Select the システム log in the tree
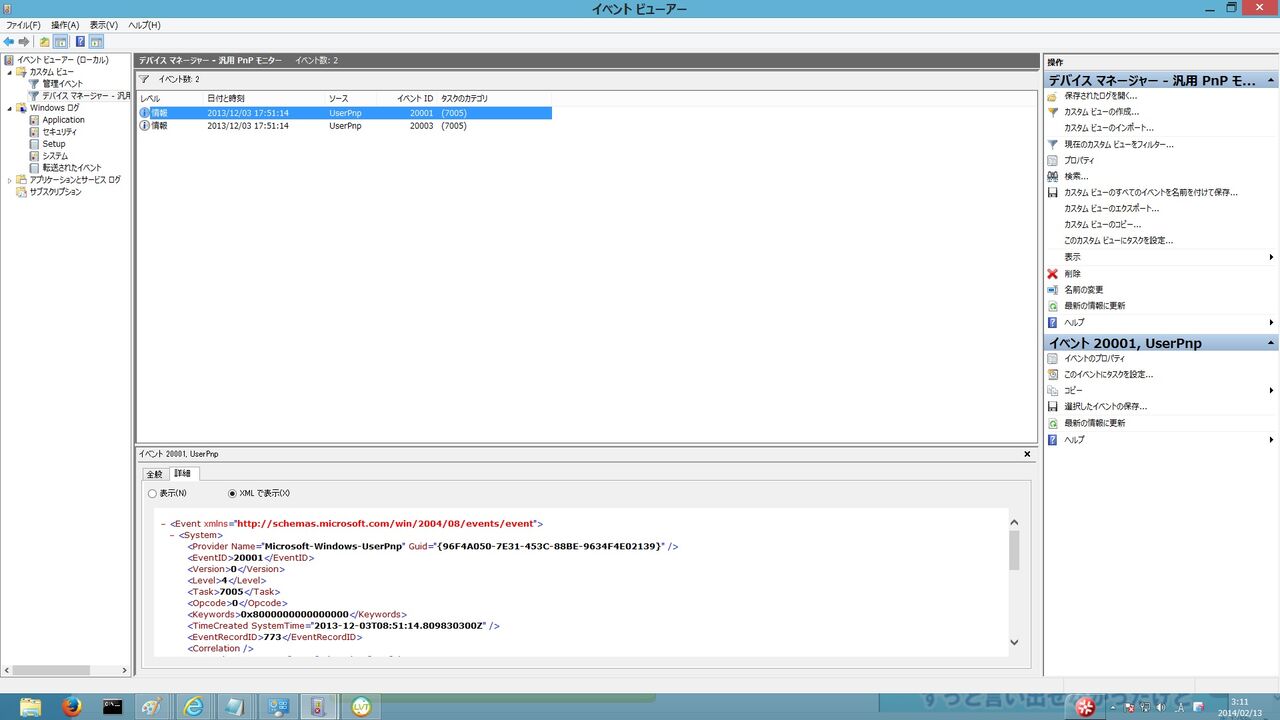Image resolution: width=1280 pixels, height=720 pixels. pyautogui.click(x=55, y=156)
